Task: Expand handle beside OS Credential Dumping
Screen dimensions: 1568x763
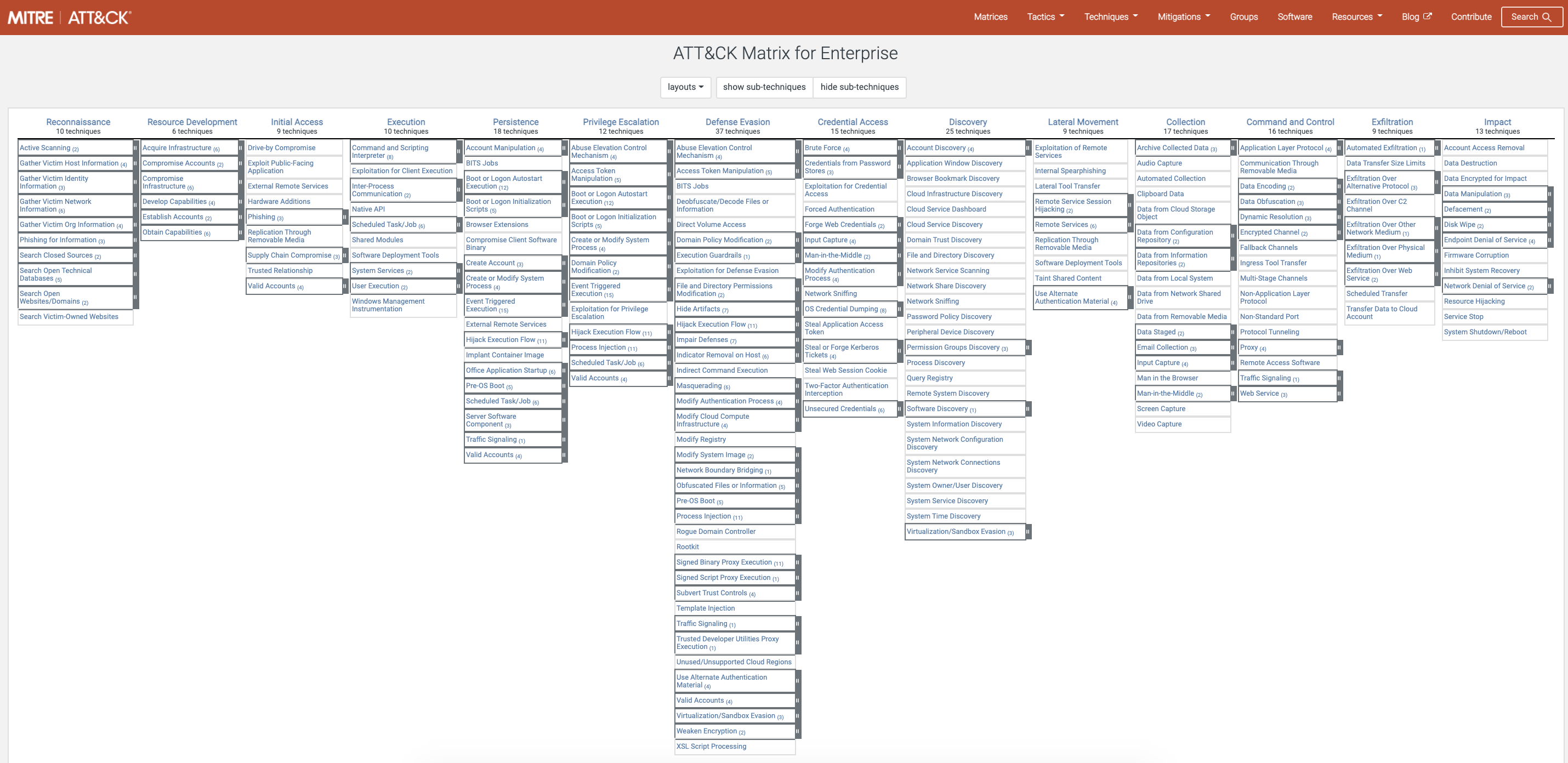Action: pyautogui.click(x=900, y=309)
